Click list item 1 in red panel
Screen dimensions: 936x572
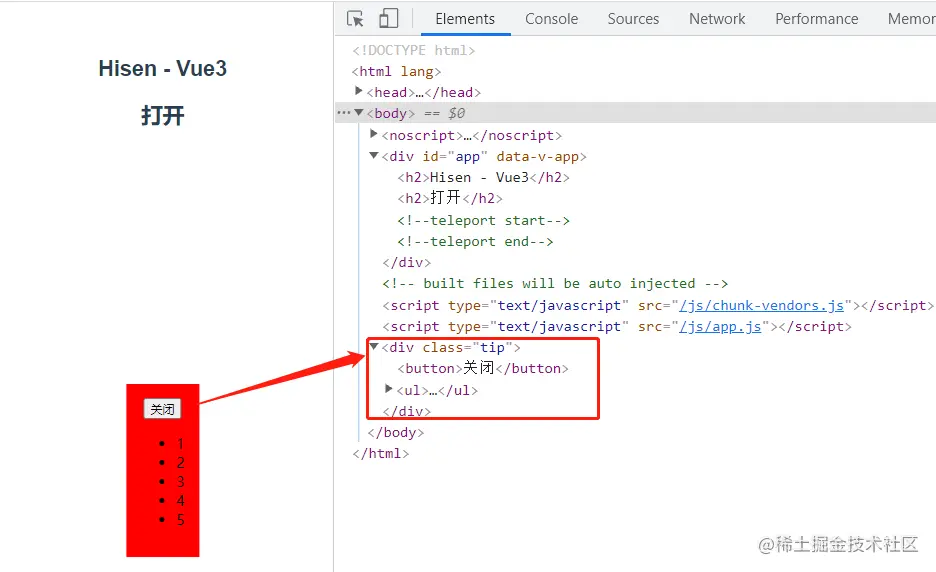pos(180,444)
